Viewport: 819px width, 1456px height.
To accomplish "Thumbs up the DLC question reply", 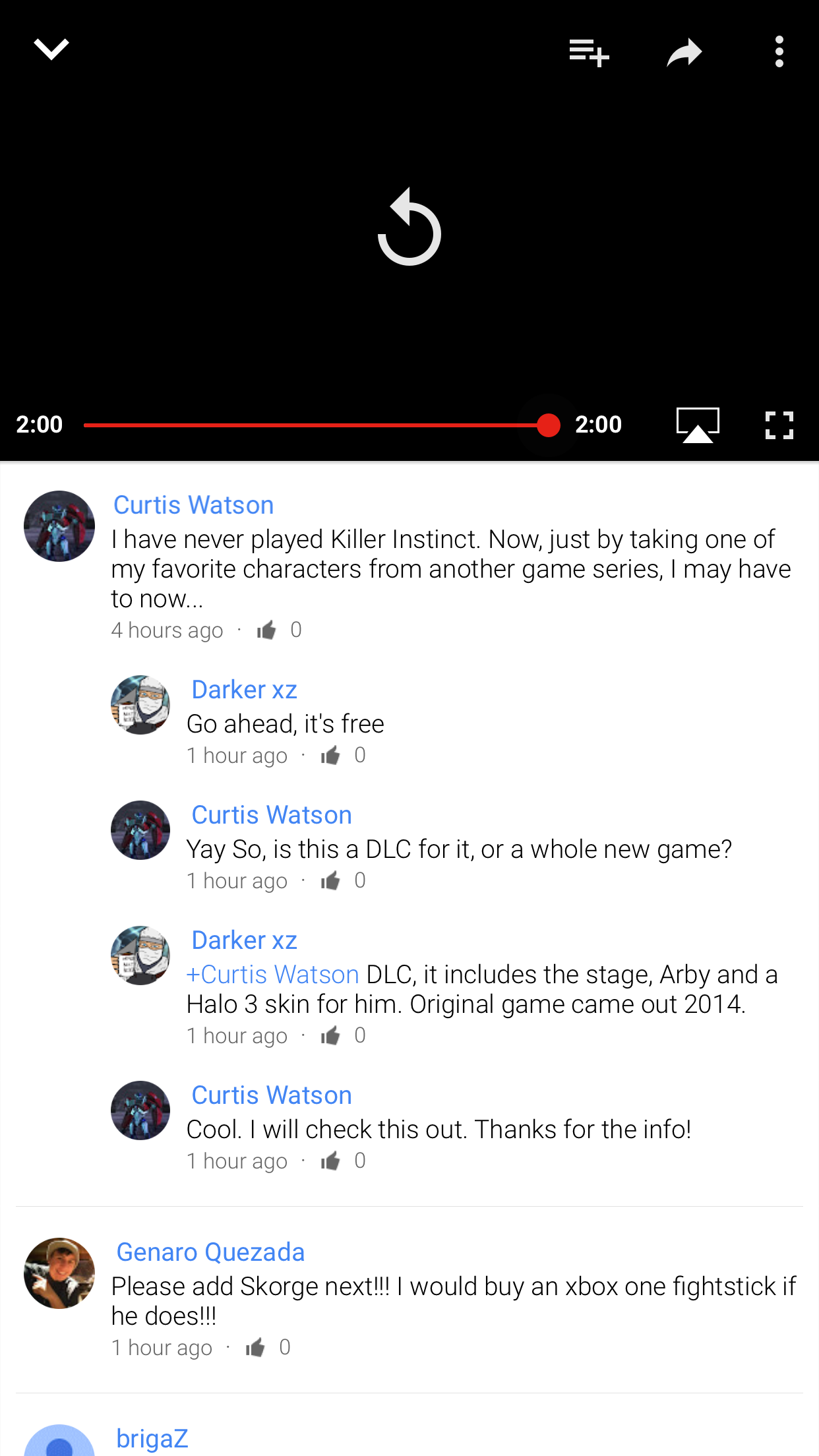I will [x=330, y=880].
